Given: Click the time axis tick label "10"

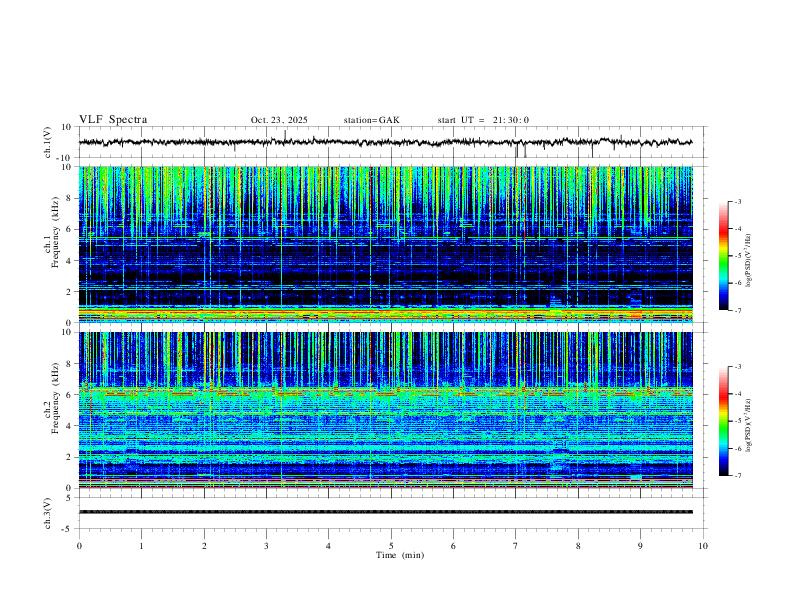Looking at the screenshot, I should pyautogui.click(x=703, y=546).
